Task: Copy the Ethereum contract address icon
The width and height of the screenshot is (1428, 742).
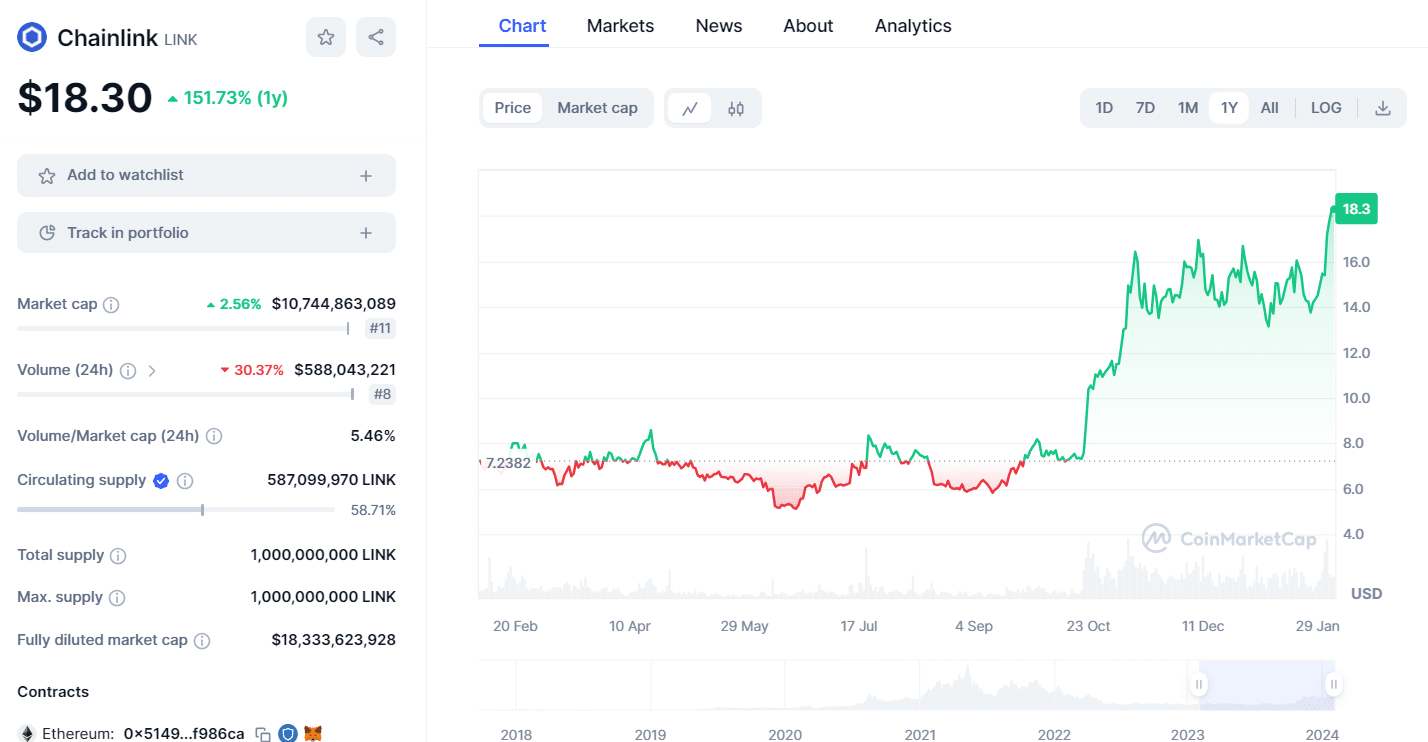Action: click(x=261, y=733)
